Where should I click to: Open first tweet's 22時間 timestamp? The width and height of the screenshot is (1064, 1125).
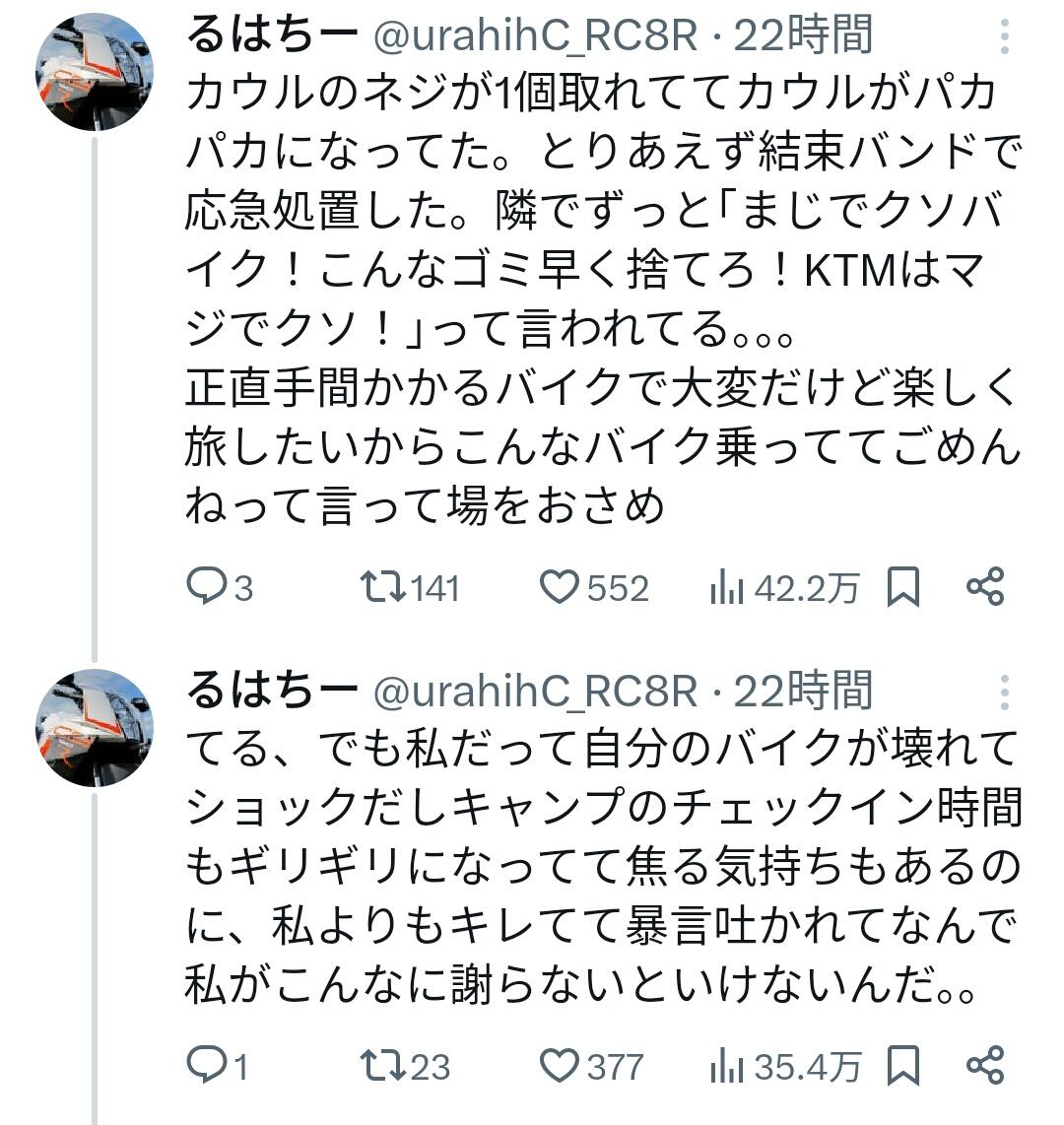pyautogui.click(x=803, y=34)
